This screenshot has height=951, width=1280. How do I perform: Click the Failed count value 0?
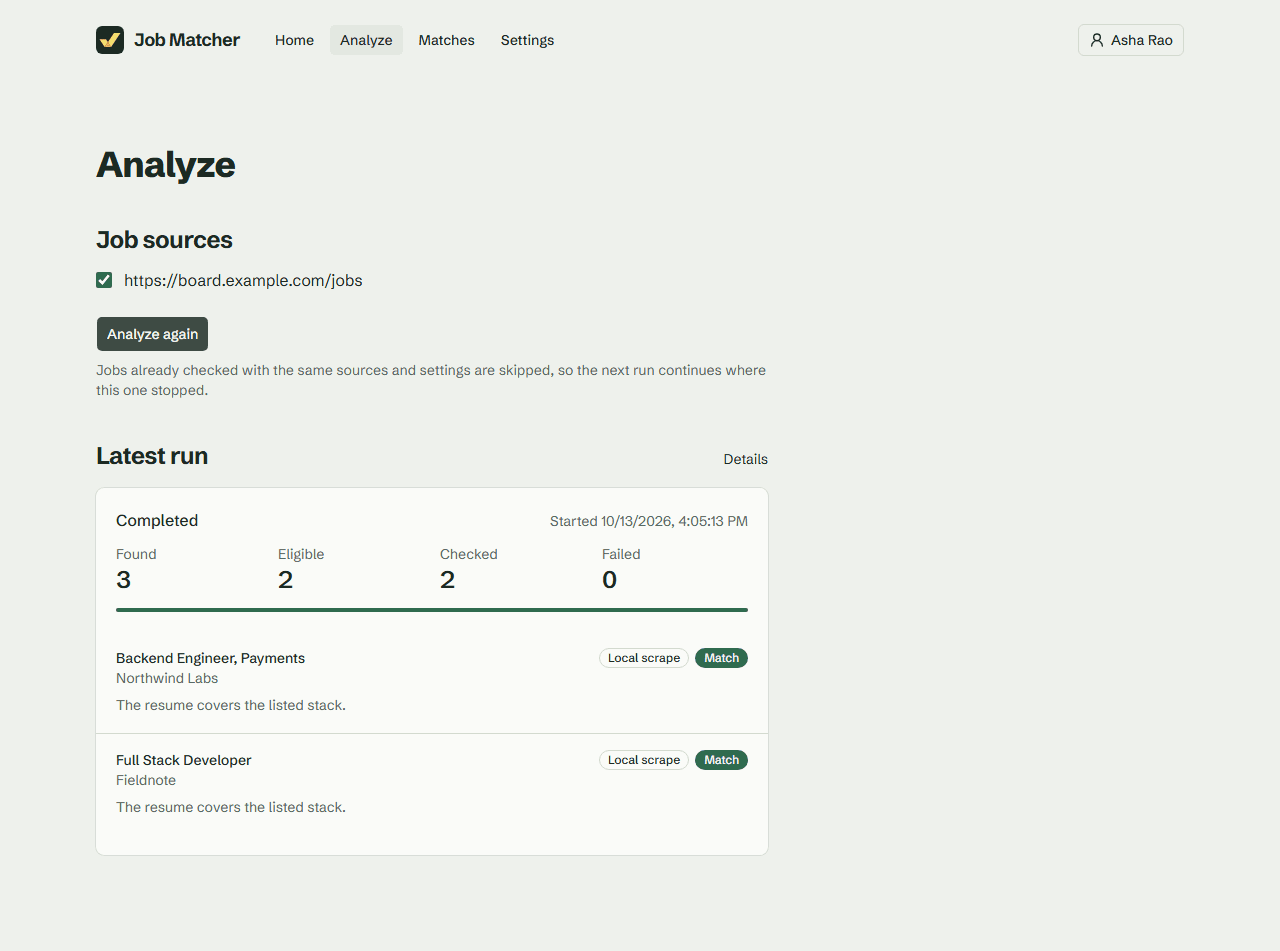coord(609,580)
